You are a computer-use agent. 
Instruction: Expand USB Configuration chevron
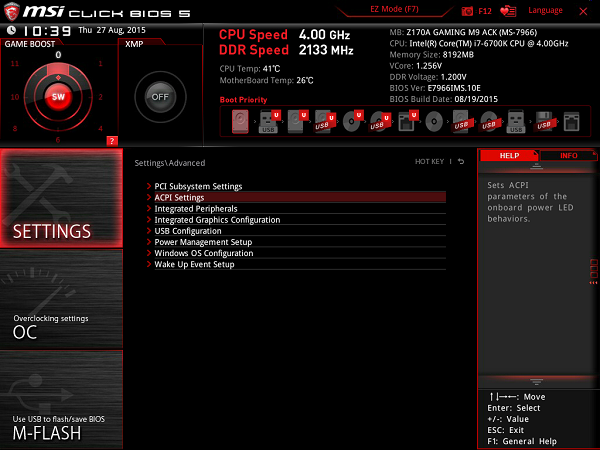(149, 230)
